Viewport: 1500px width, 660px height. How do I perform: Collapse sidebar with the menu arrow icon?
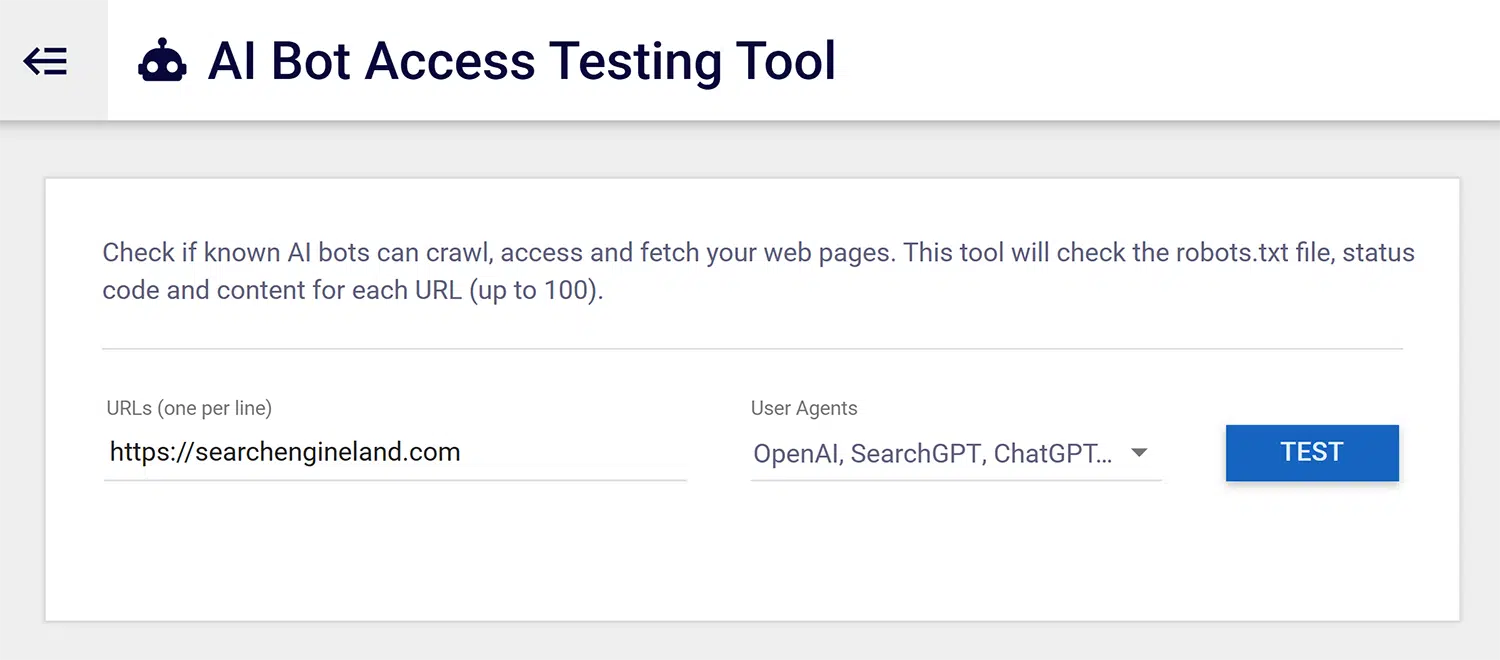[x=46, y=61]
